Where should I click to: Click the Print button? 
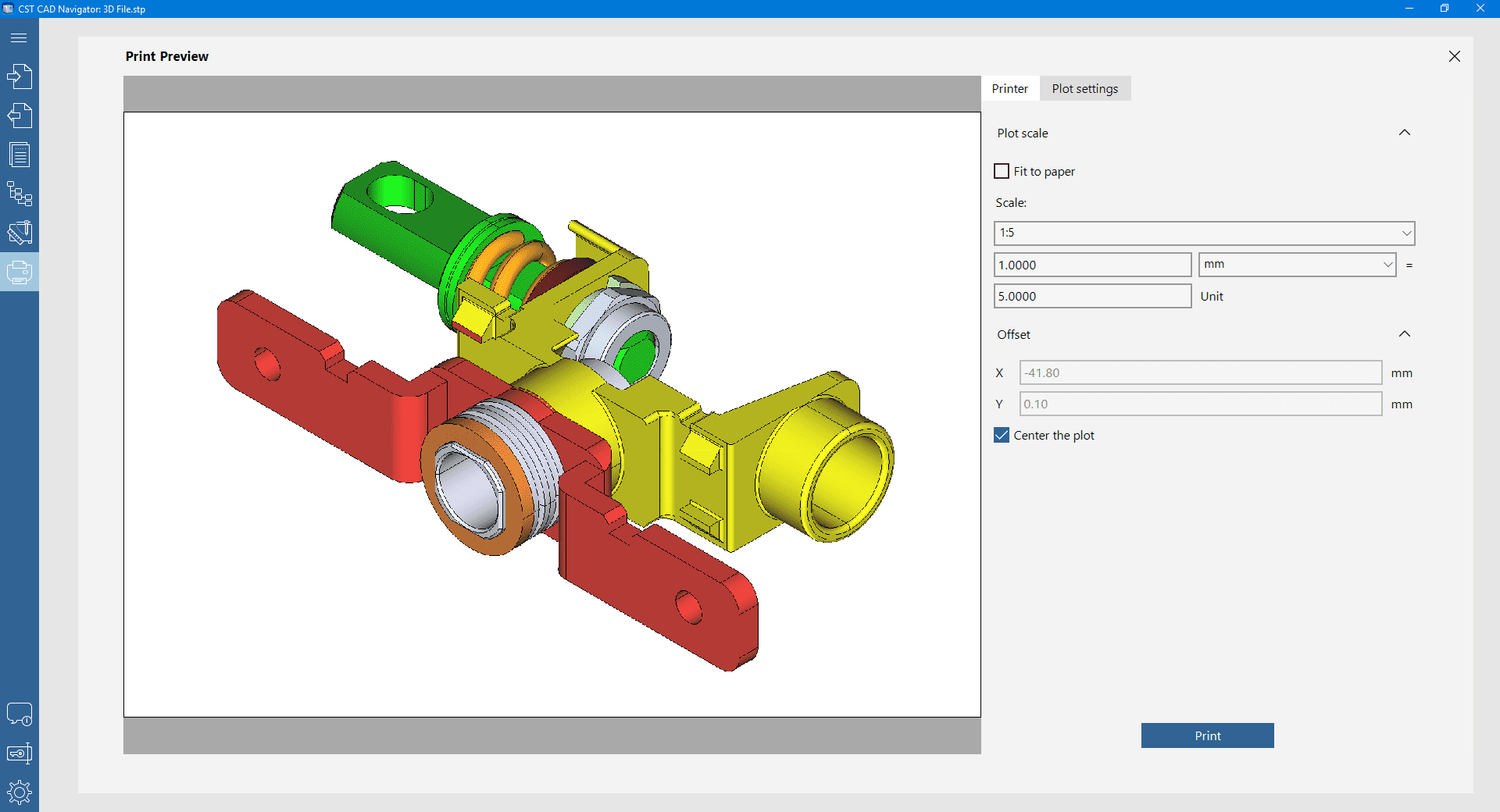[1207, 735]
